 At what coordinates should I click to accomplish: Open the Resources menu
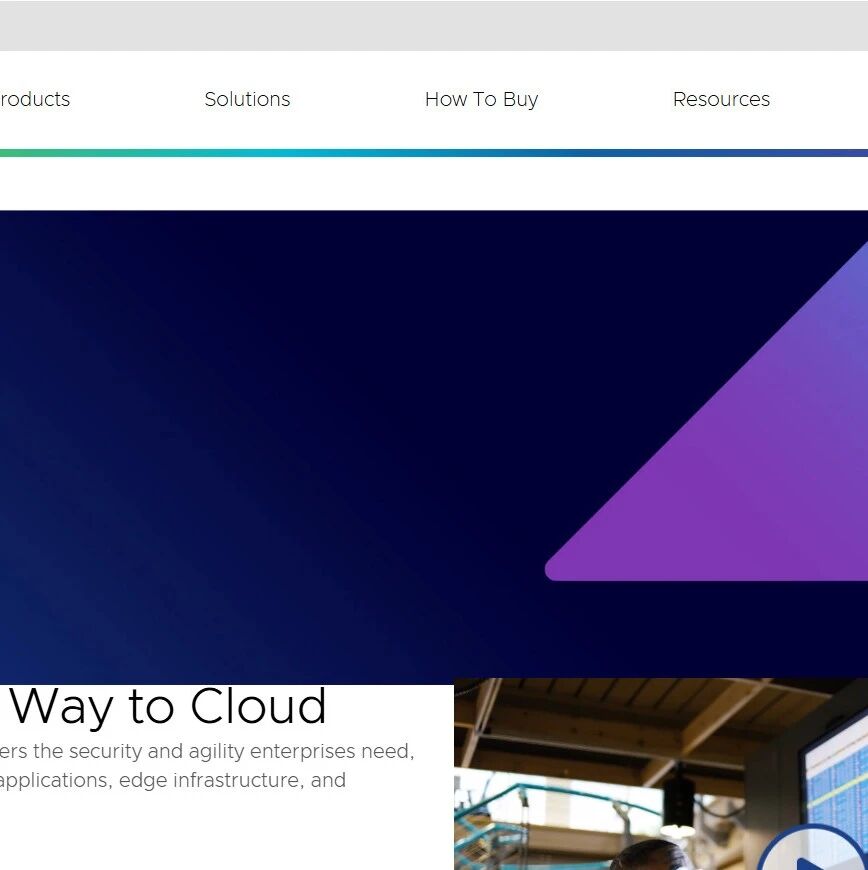[721, 99]
